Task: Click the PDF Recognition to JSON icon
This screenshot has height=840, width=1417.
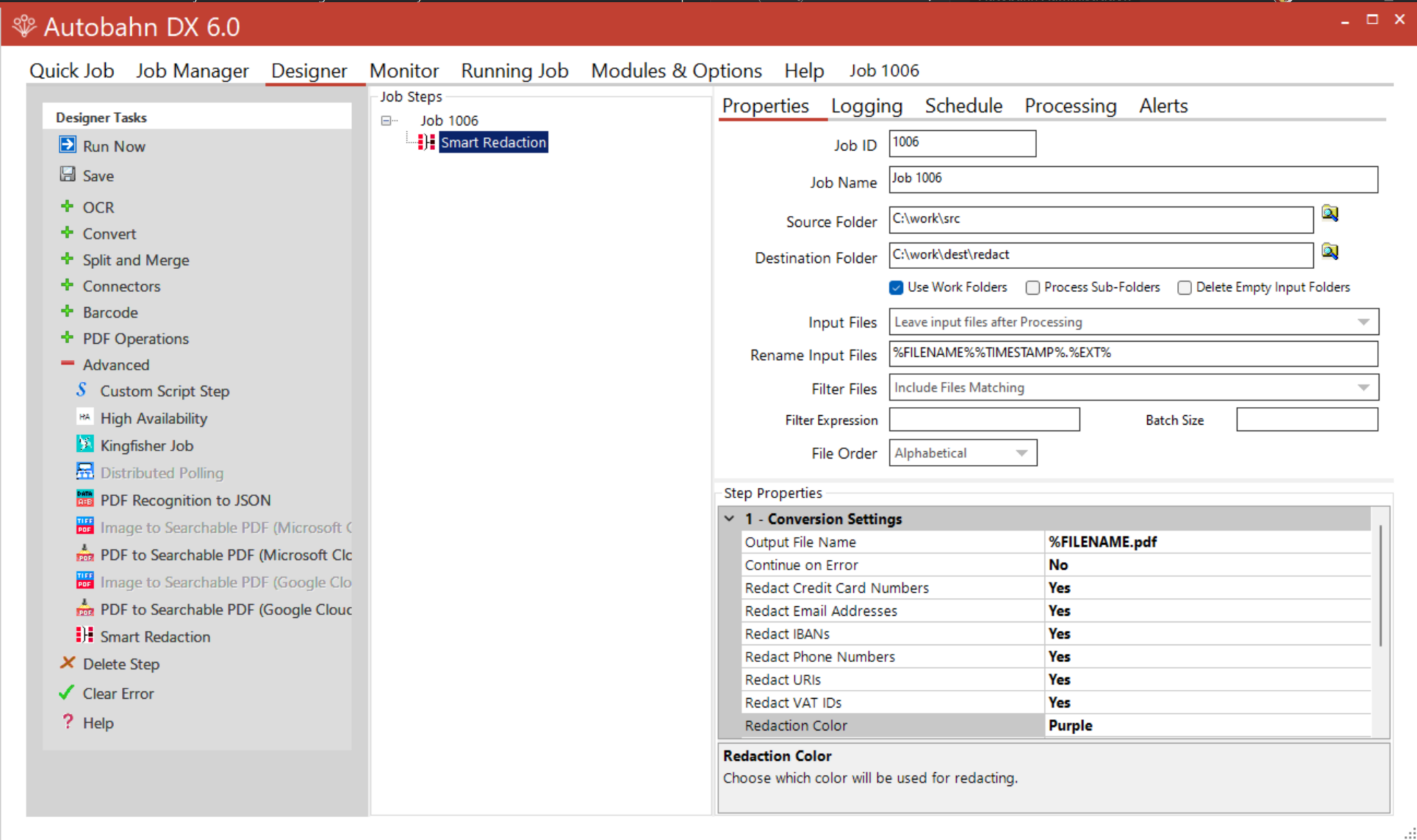Action: tap(84, 498)
